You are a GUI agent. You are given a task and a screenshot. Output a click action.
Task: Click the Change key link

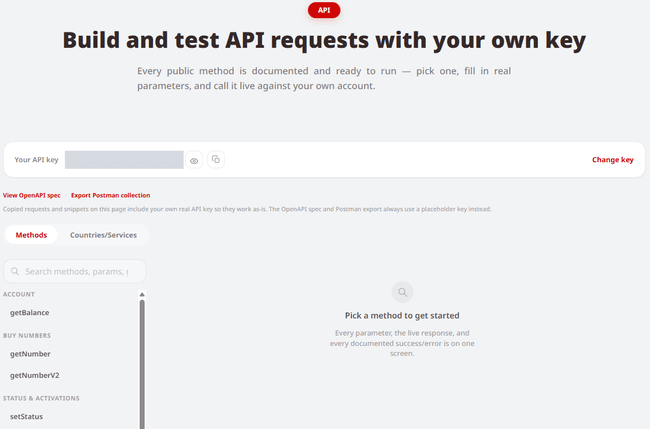point(612,160)
